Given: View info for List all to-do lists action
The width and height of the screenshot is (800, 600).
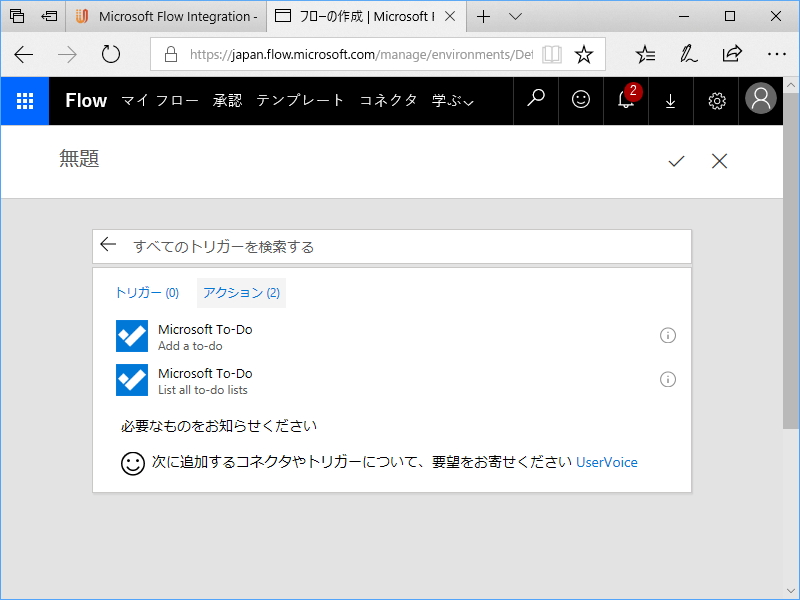Looking at the screenshot, I should tap(668, 379).
